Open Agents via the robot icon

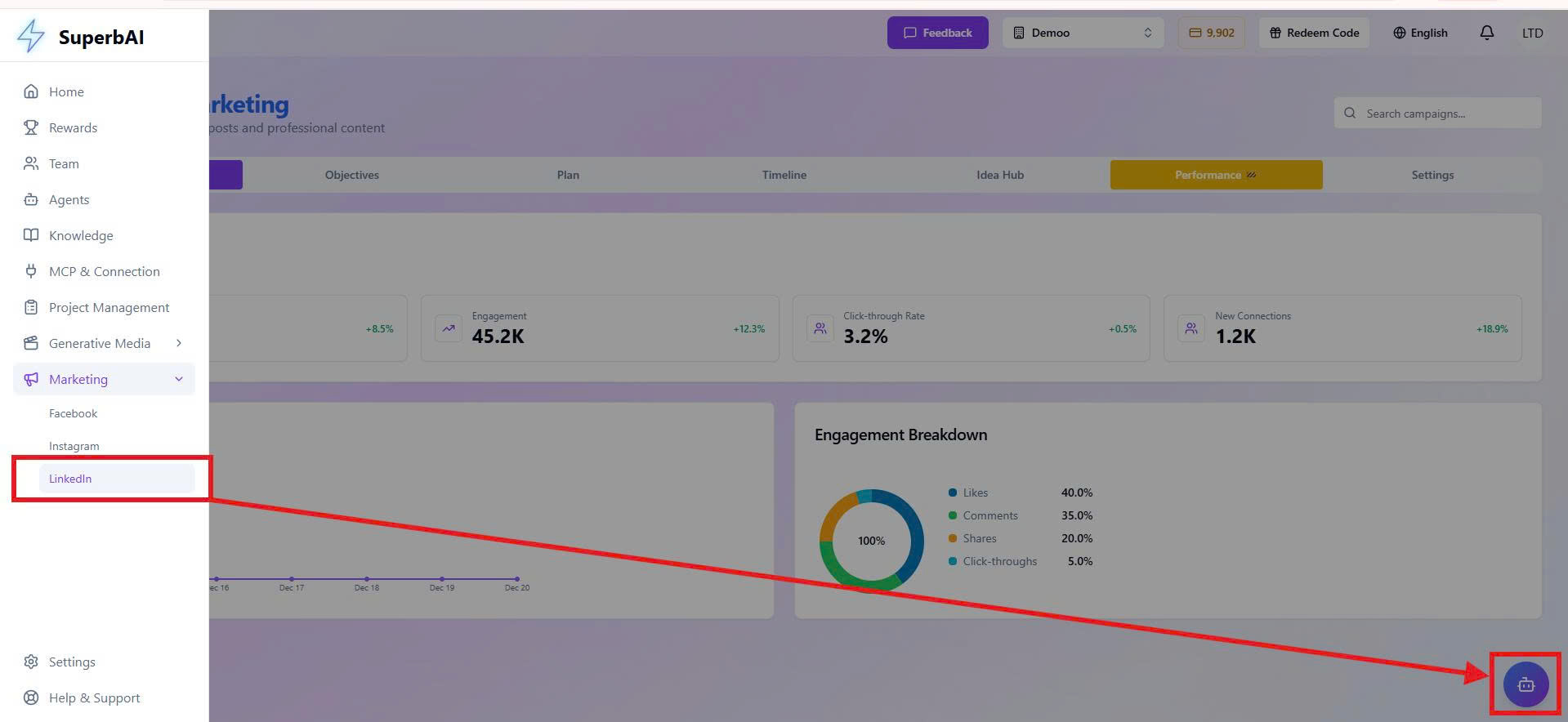(31, 199)
